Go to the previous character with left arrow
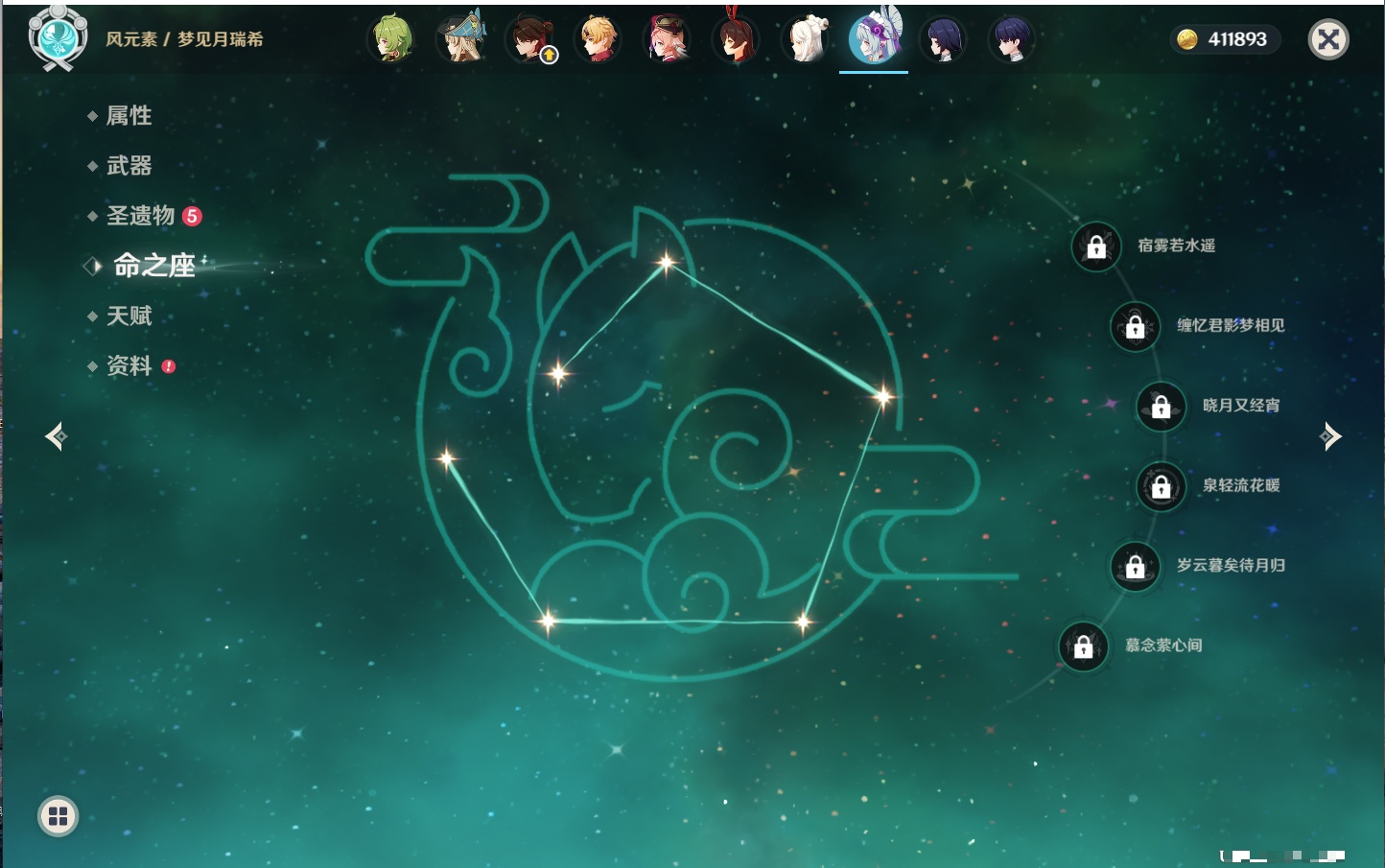 point(56,436)
